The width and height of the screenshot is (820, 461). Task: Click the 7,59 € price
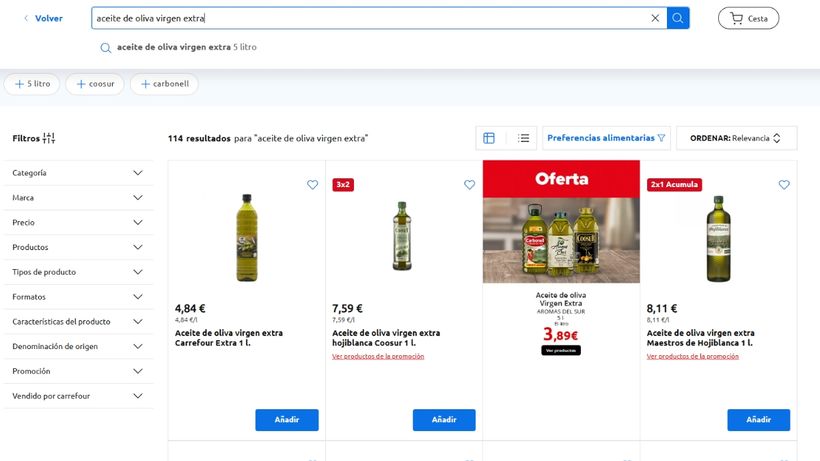[347, 308]
